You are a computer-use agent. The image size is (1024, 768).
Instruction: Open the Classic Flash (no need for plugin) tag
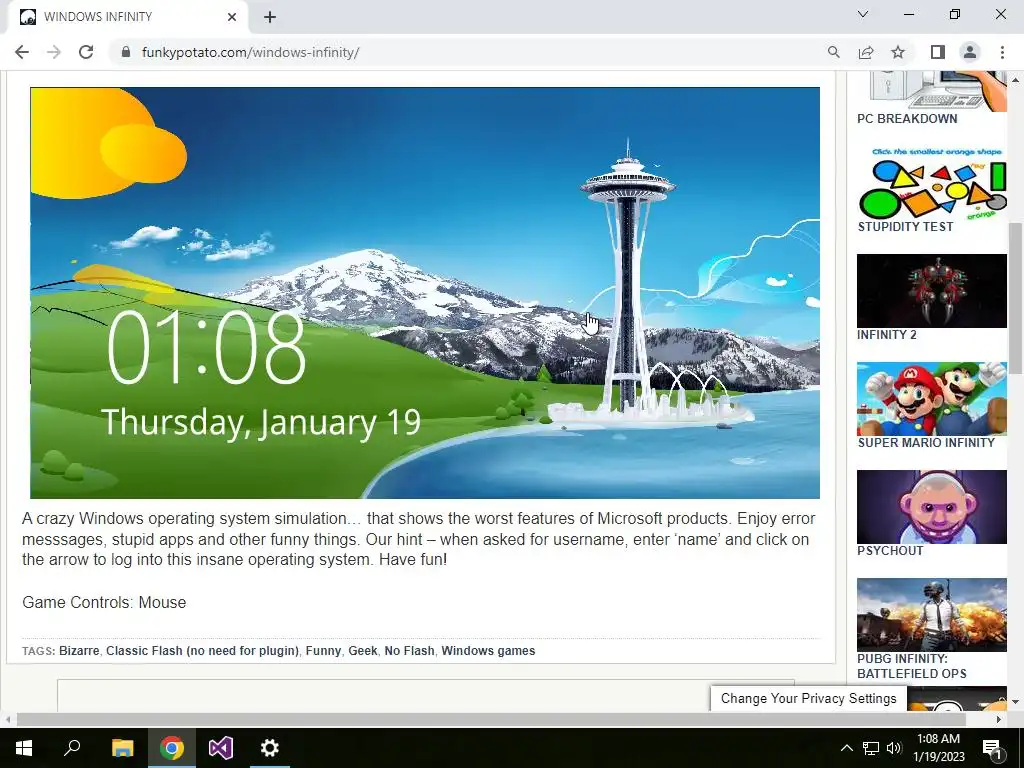pyautogui.click(x=202, y=650)
